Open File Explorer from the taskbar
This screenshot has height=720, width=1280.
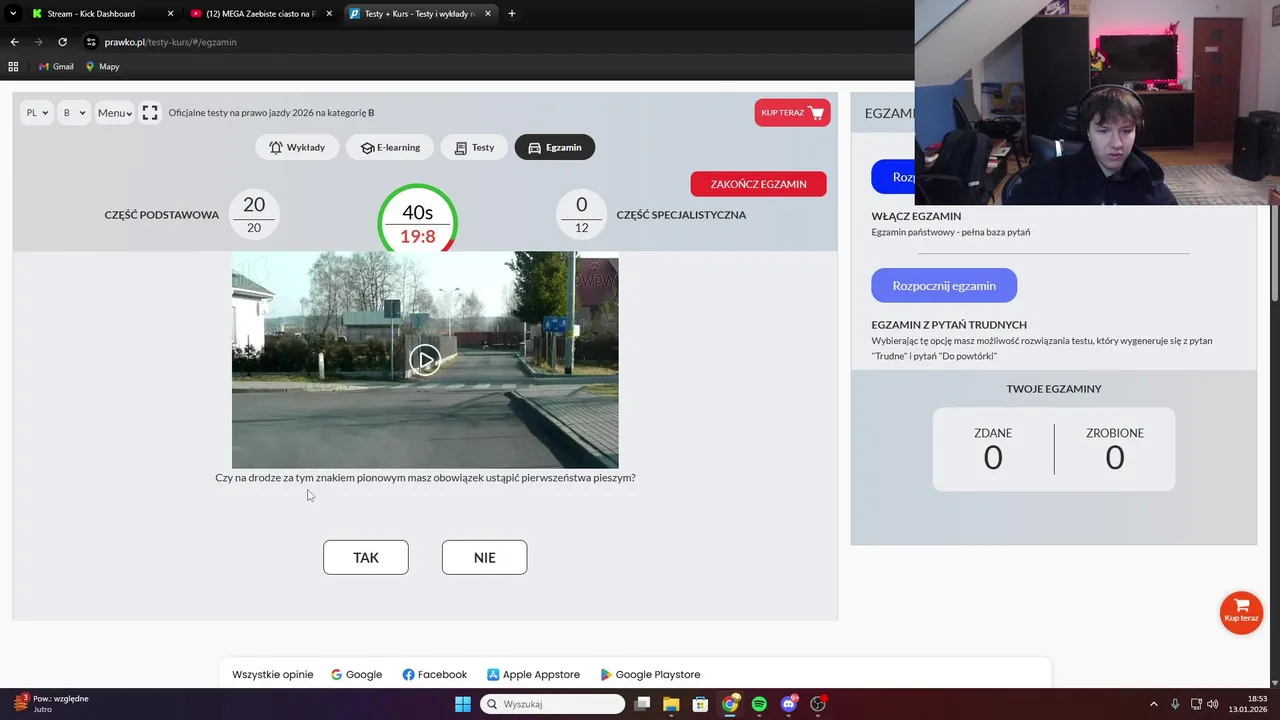(x=671, y=704)
